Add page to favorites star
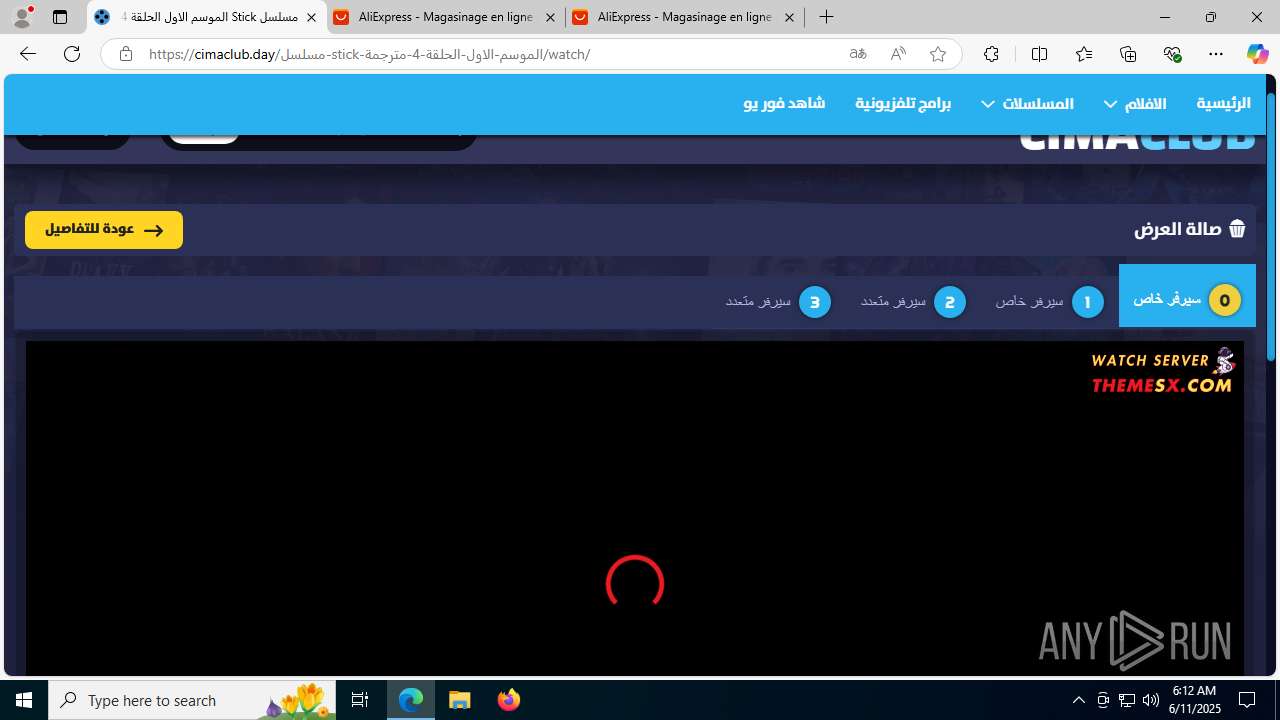The width and height of the screenshot is (1280, 720). [938, 54]
